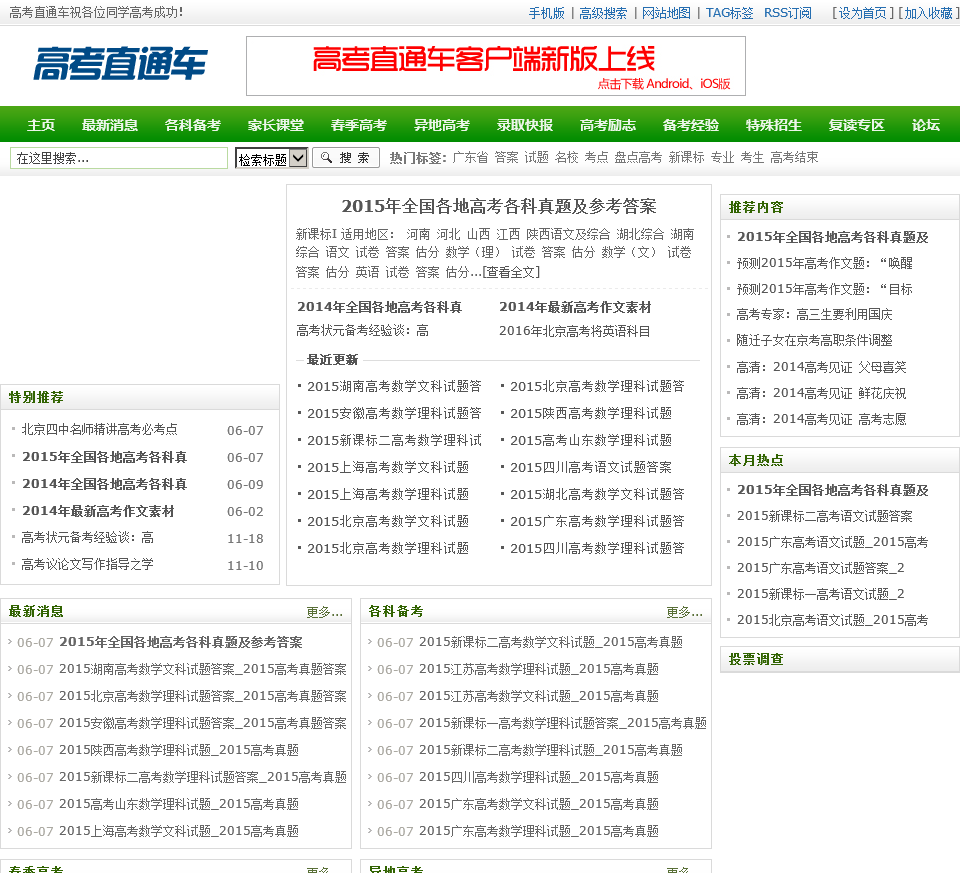Screen dimensions: 960x873
Task: Open 2015上海高考数学文科试题 in 最近更新
Action: tap(388, 467)
